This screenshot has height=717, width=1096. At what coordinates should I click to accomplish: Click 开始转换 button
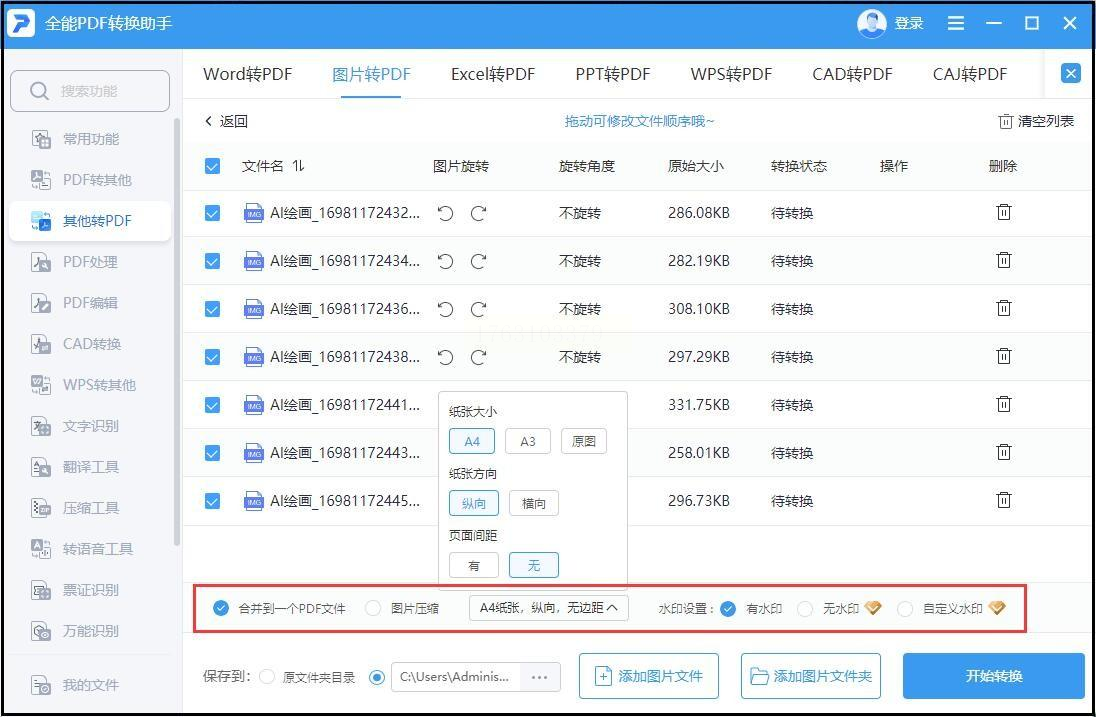pos(993,676)
